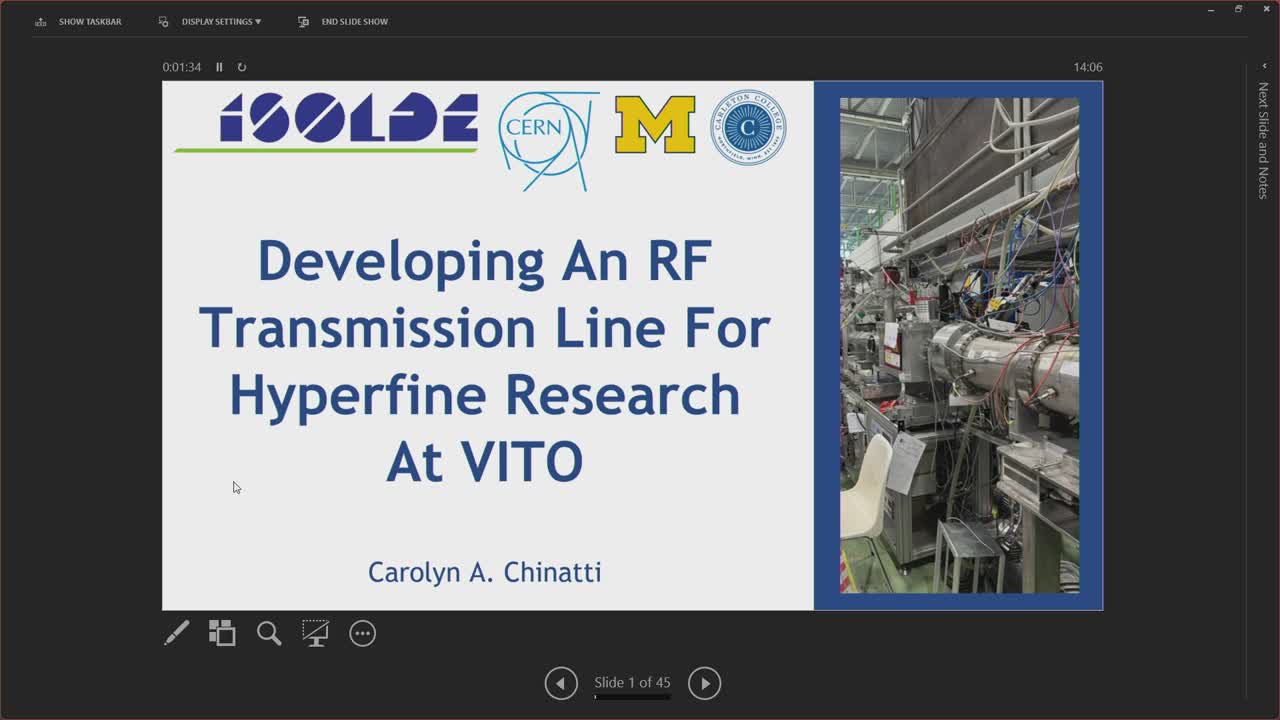Advance to the next slide

[x=704, y=683]
